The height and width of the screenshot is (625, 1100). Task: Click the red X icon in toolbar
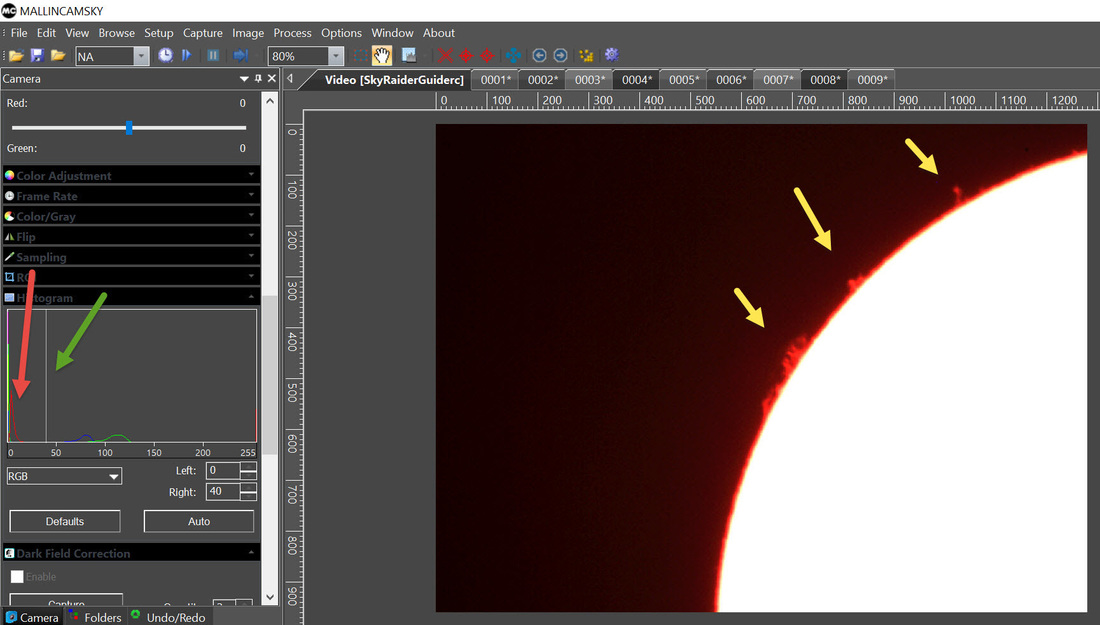click(x=445, y=55)
